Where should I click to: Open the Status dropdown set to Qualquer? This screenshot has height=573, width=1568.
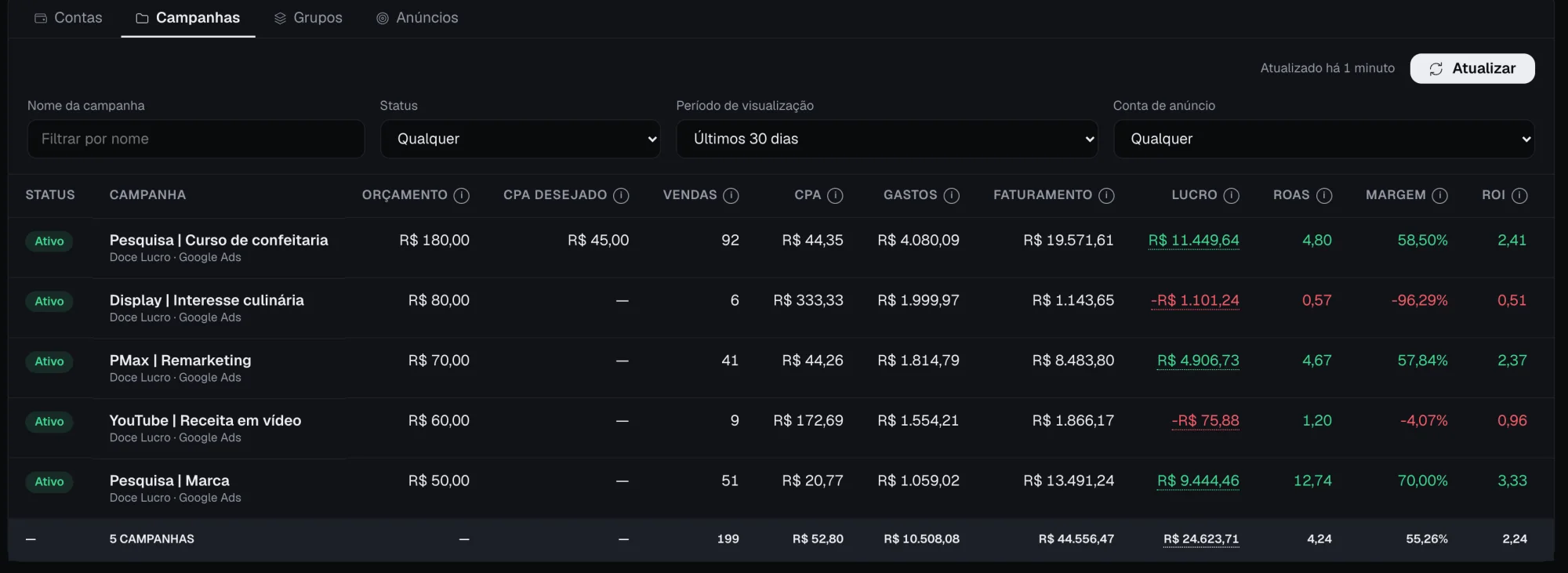click(x=520, y=139)
